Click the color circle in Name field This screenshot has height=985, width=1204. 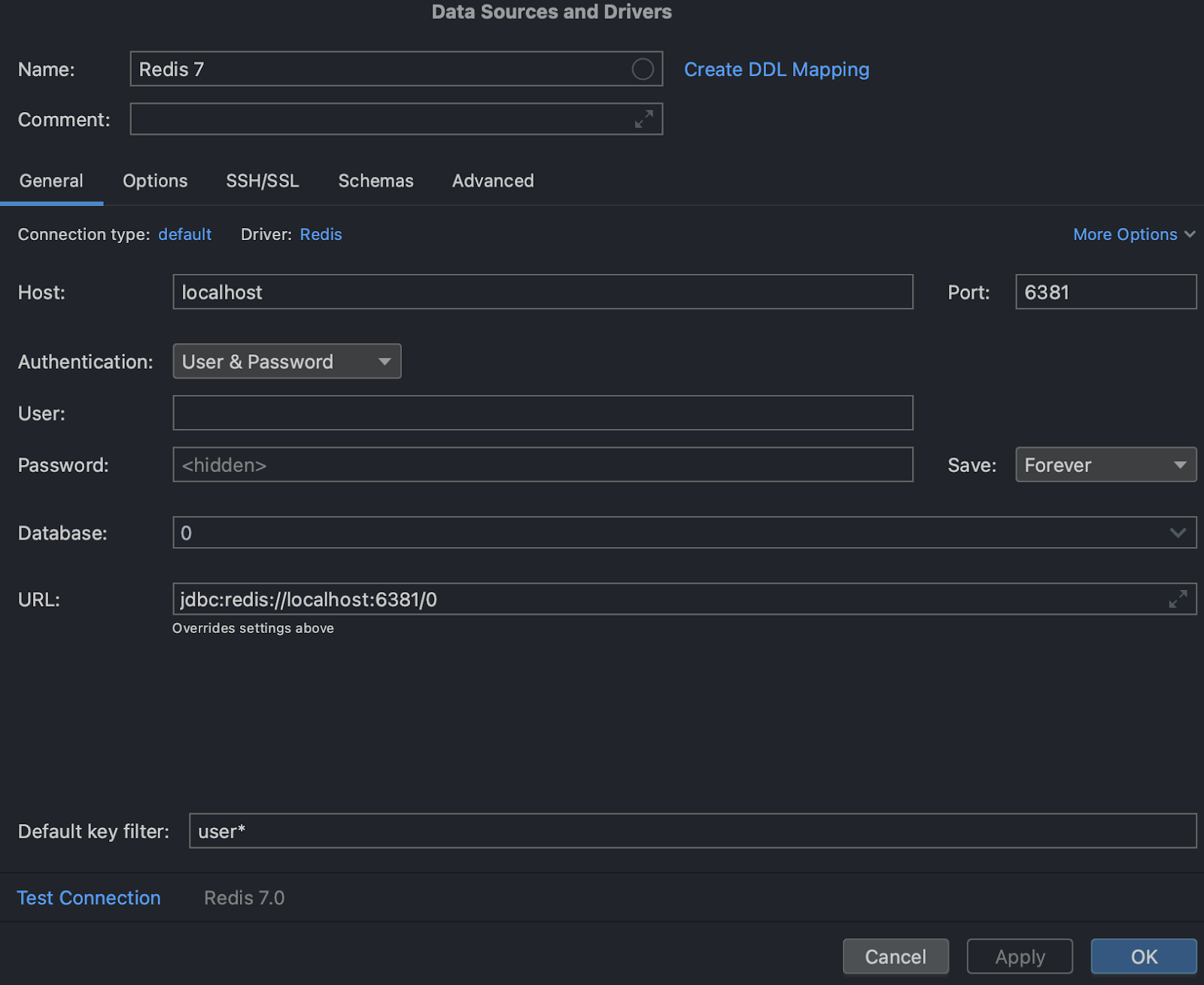[642, 69]
